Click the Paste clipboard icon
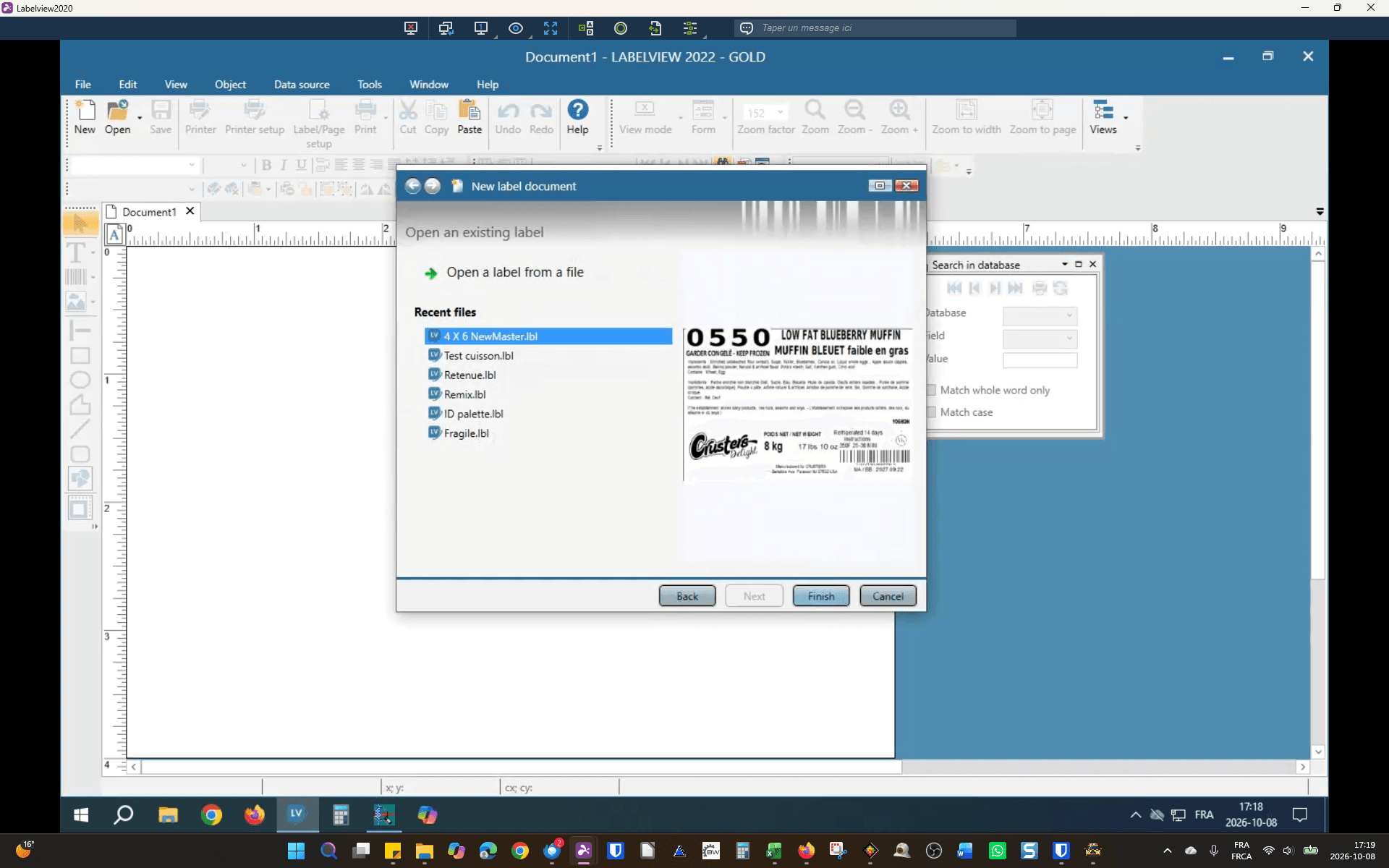The height and width of the screenshot is (868, 1389). point(470,110)
